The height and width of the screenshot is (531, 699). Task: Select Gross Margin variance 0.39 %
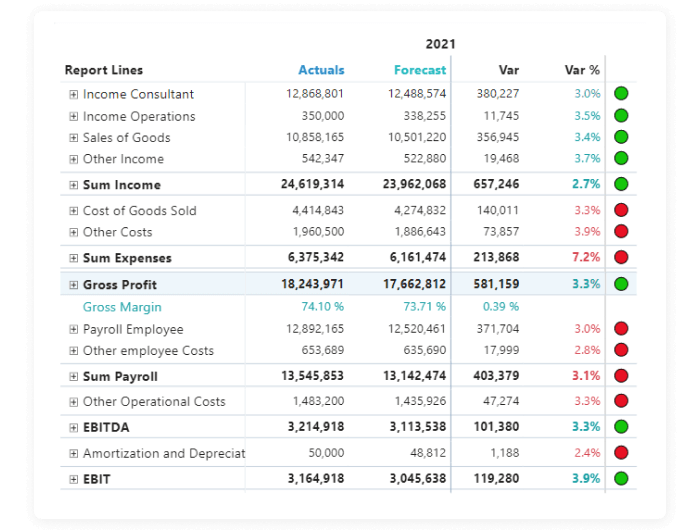pos(501,307)
